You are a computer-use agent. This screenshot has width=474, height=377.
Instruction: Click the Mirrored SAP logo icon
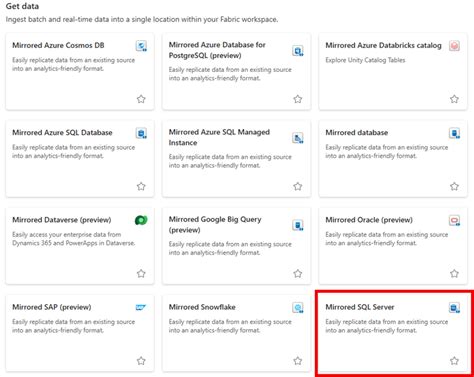141,307
